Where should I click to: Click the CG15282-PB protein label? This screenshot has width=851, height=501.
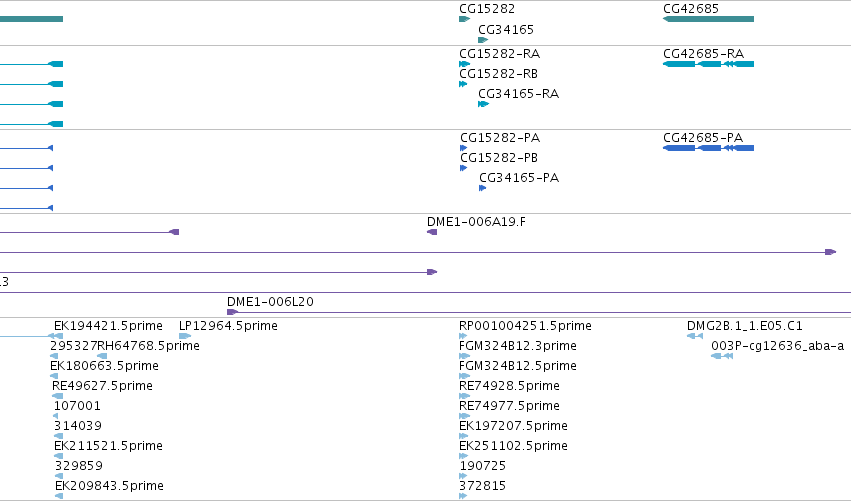(499, 158)
